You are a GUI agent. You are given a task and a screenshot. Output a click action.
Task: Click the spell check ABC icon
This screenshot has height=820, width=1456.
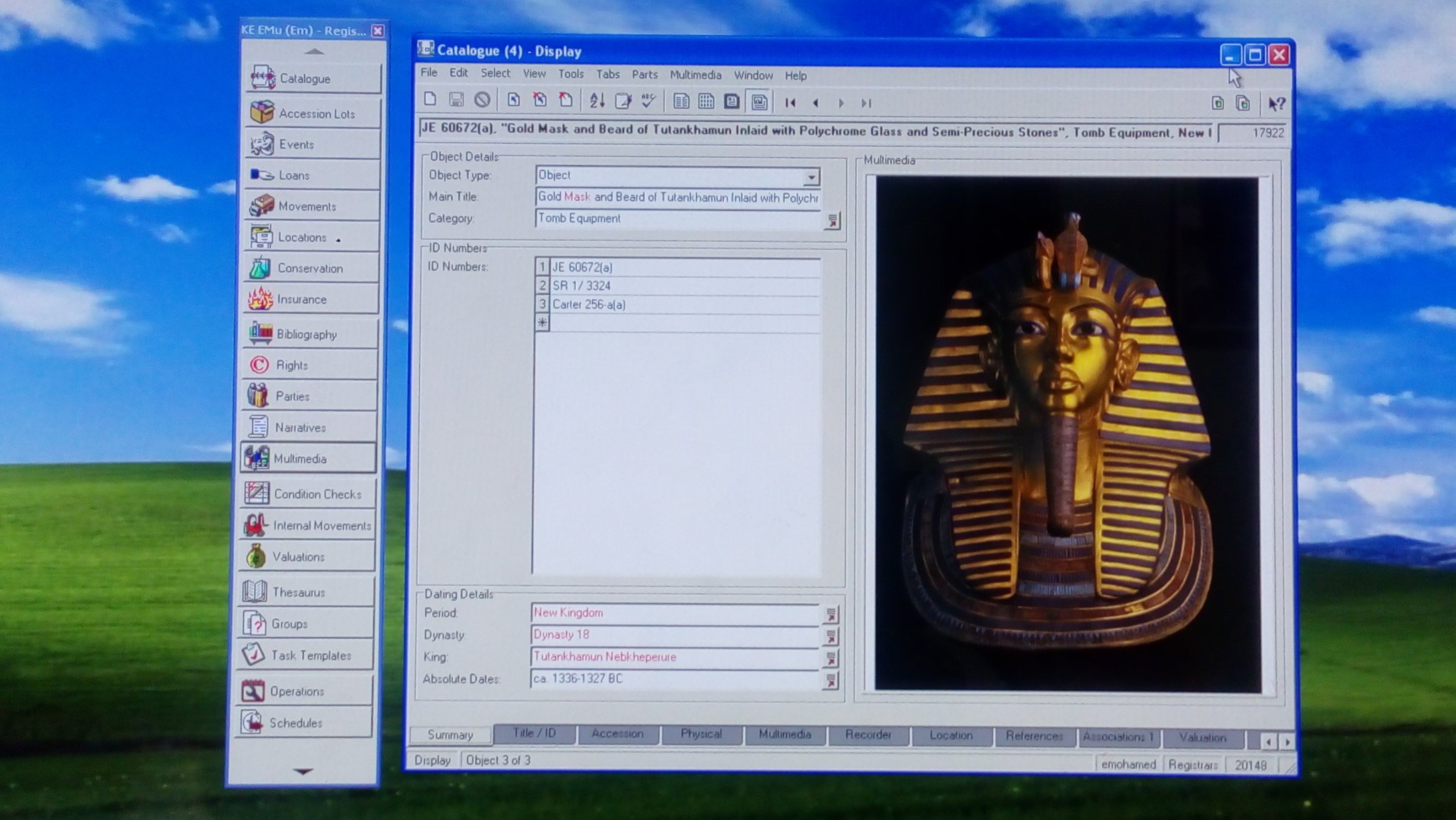pyautogui.click(x=648, y=101)
